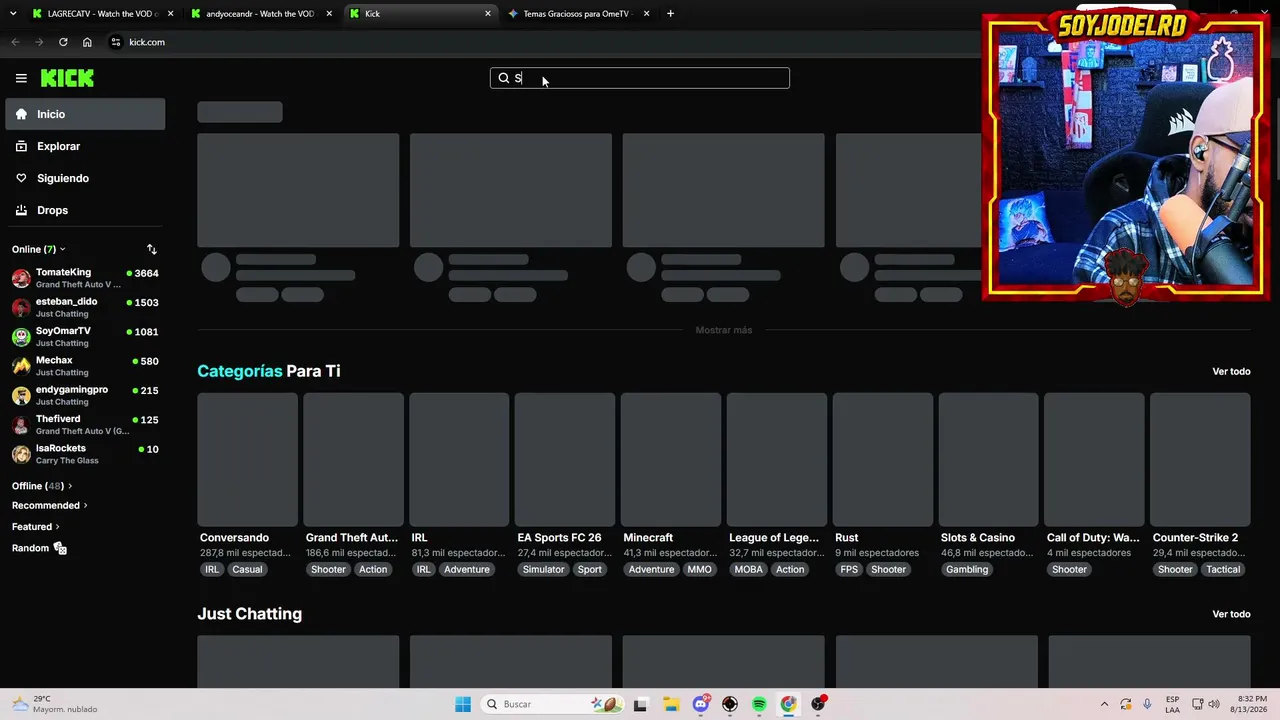The image size is (1280, 720).
Task: Switch to Chrome in the taskbar
Action: pos(788,704)
